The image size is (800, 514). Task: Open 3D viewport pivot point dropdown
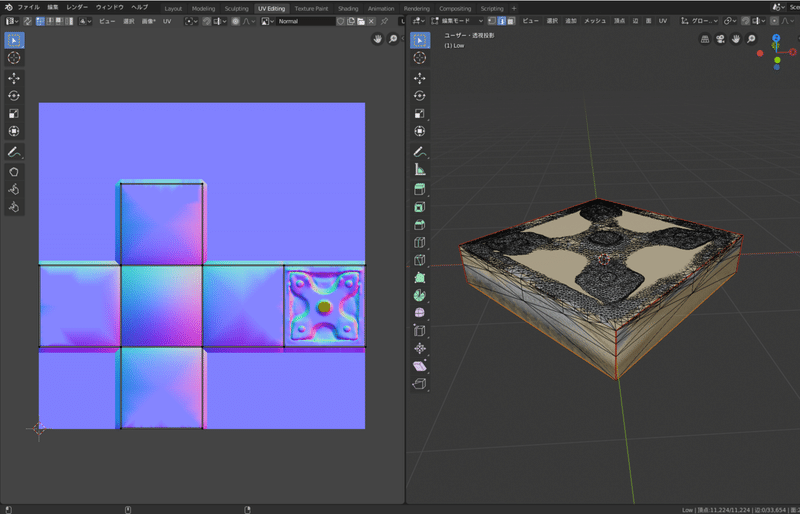click(730, 21)
